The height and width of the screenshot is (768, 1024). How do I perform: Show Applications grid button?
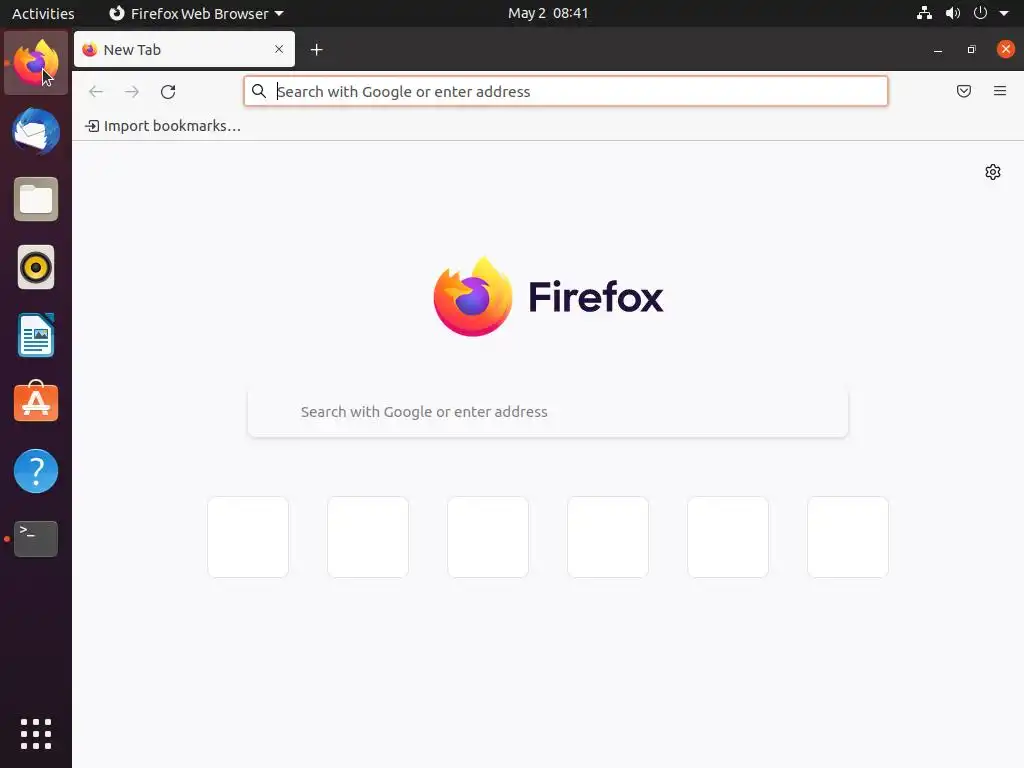point(36,734)
